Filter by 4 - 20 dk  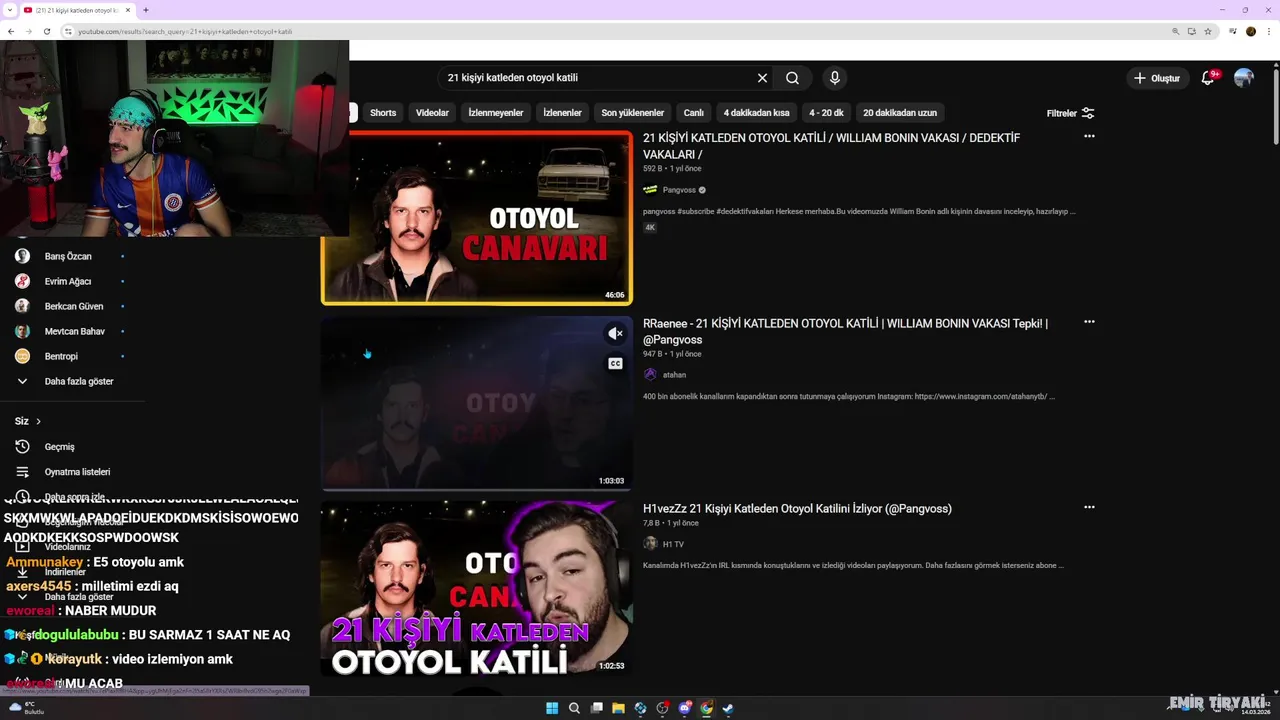[826, 113]
